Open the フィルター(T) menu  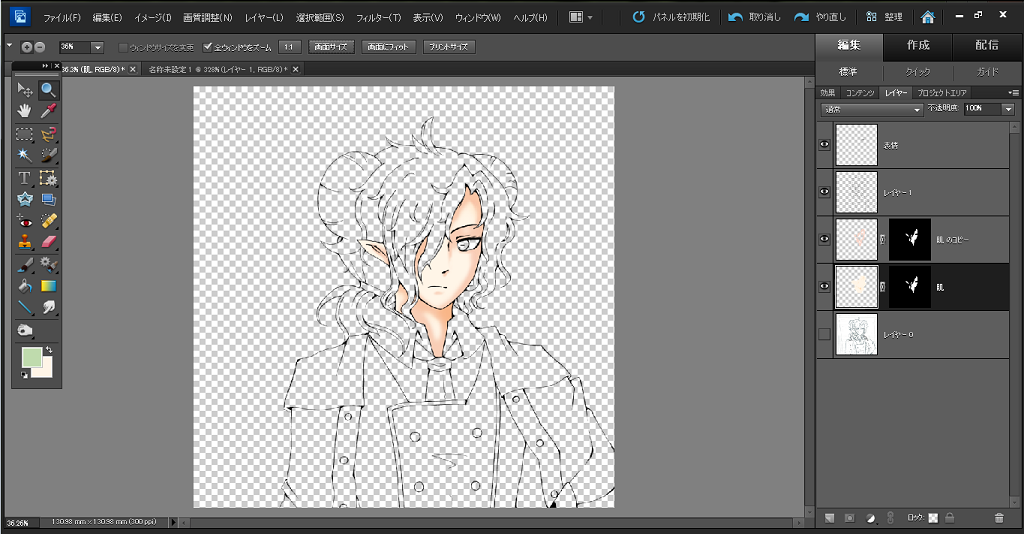[x=378, y=18]
